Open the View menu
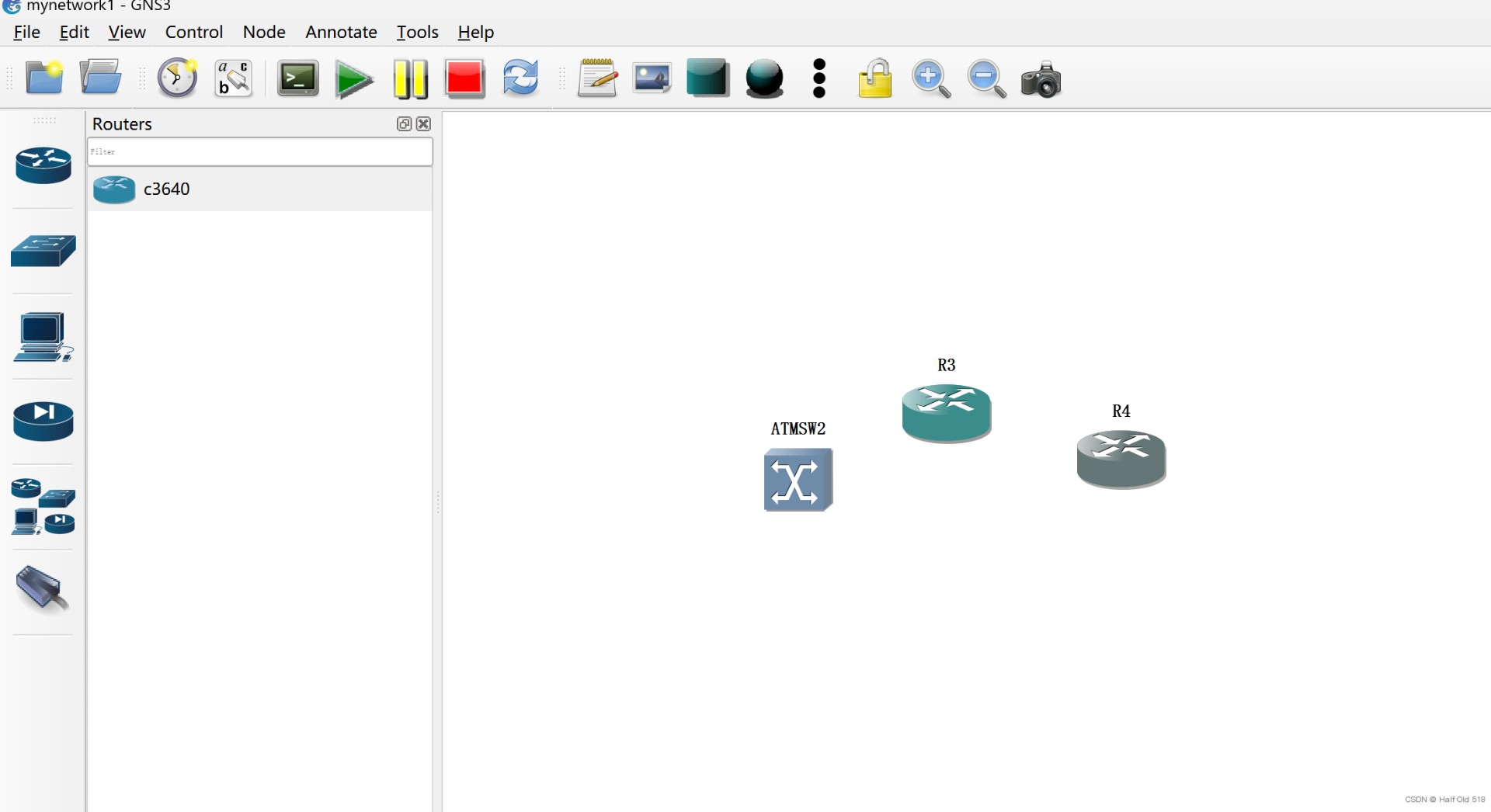1491x812 pixels. [127, 32]
